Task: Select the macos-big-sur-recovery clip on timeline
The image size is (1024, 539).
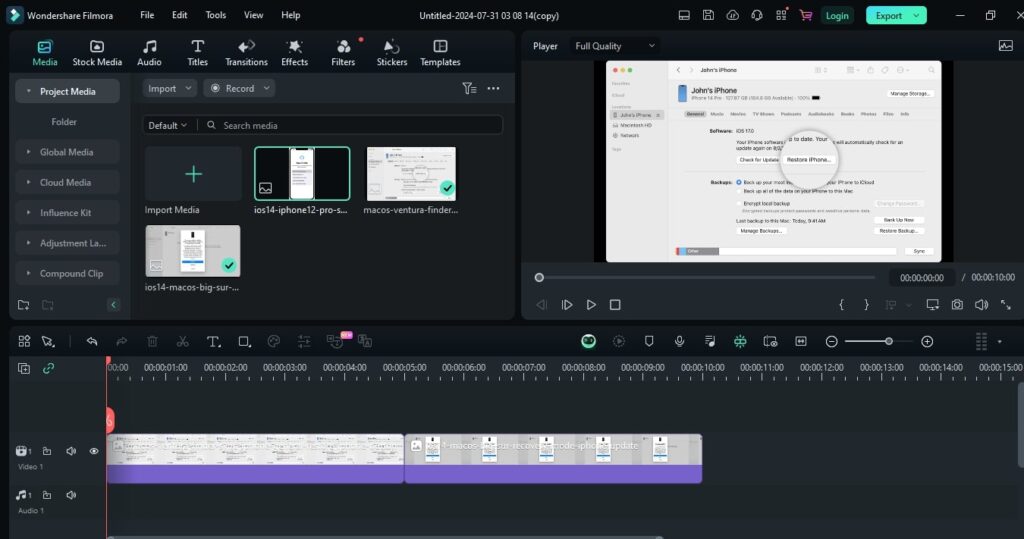Action: 553,459
